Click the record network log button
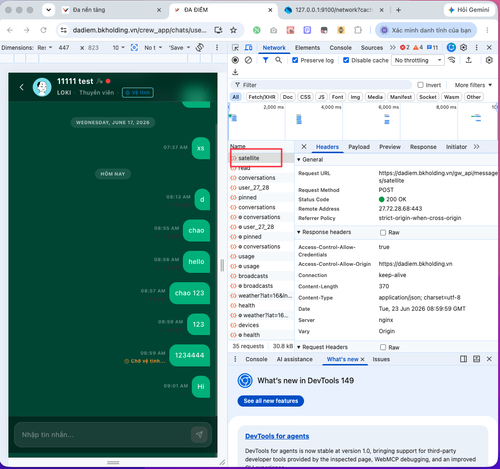 coord(235,60)
